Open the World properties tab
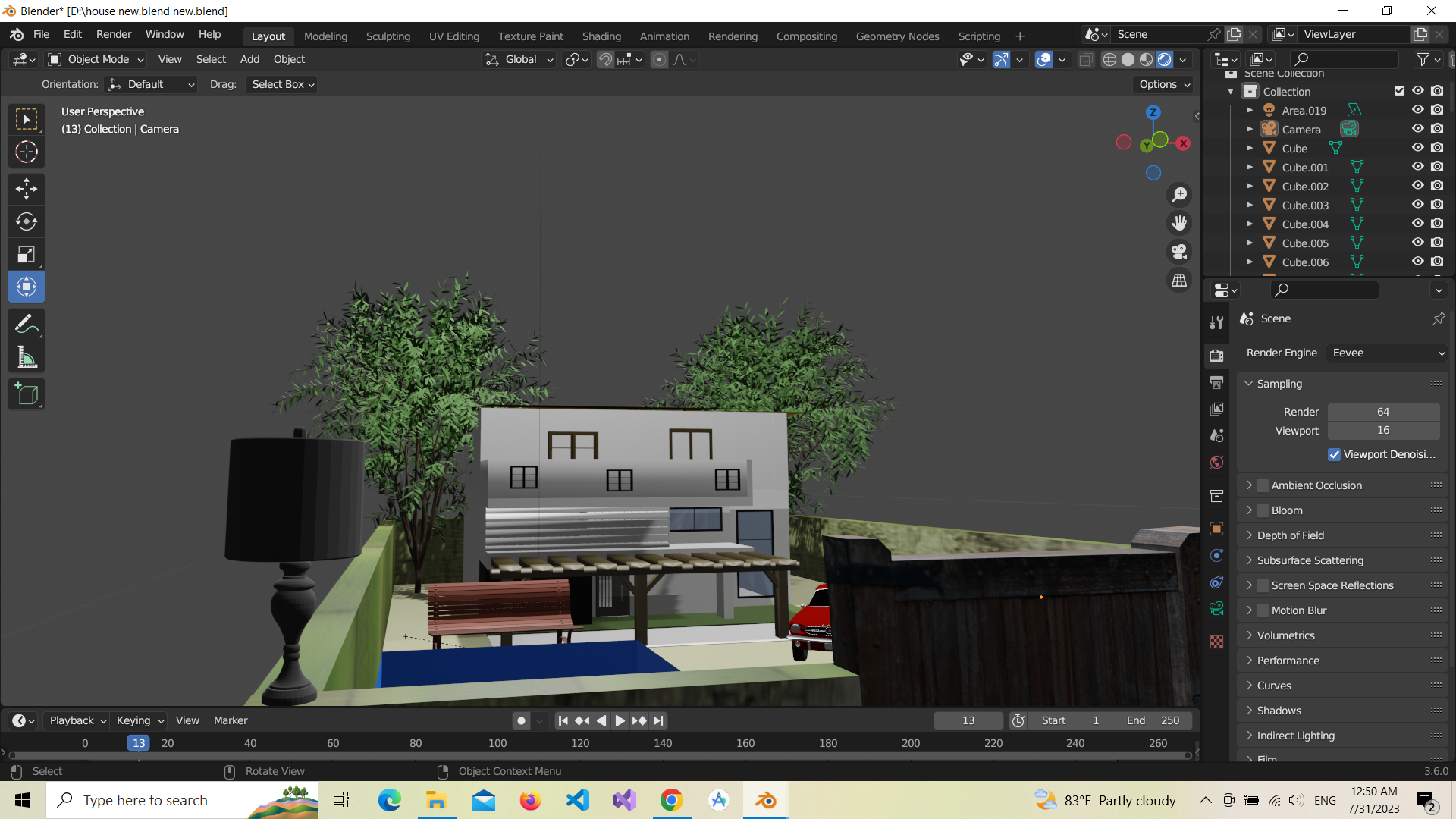This screenshot has width=1456, height=819. point(1216,462)
